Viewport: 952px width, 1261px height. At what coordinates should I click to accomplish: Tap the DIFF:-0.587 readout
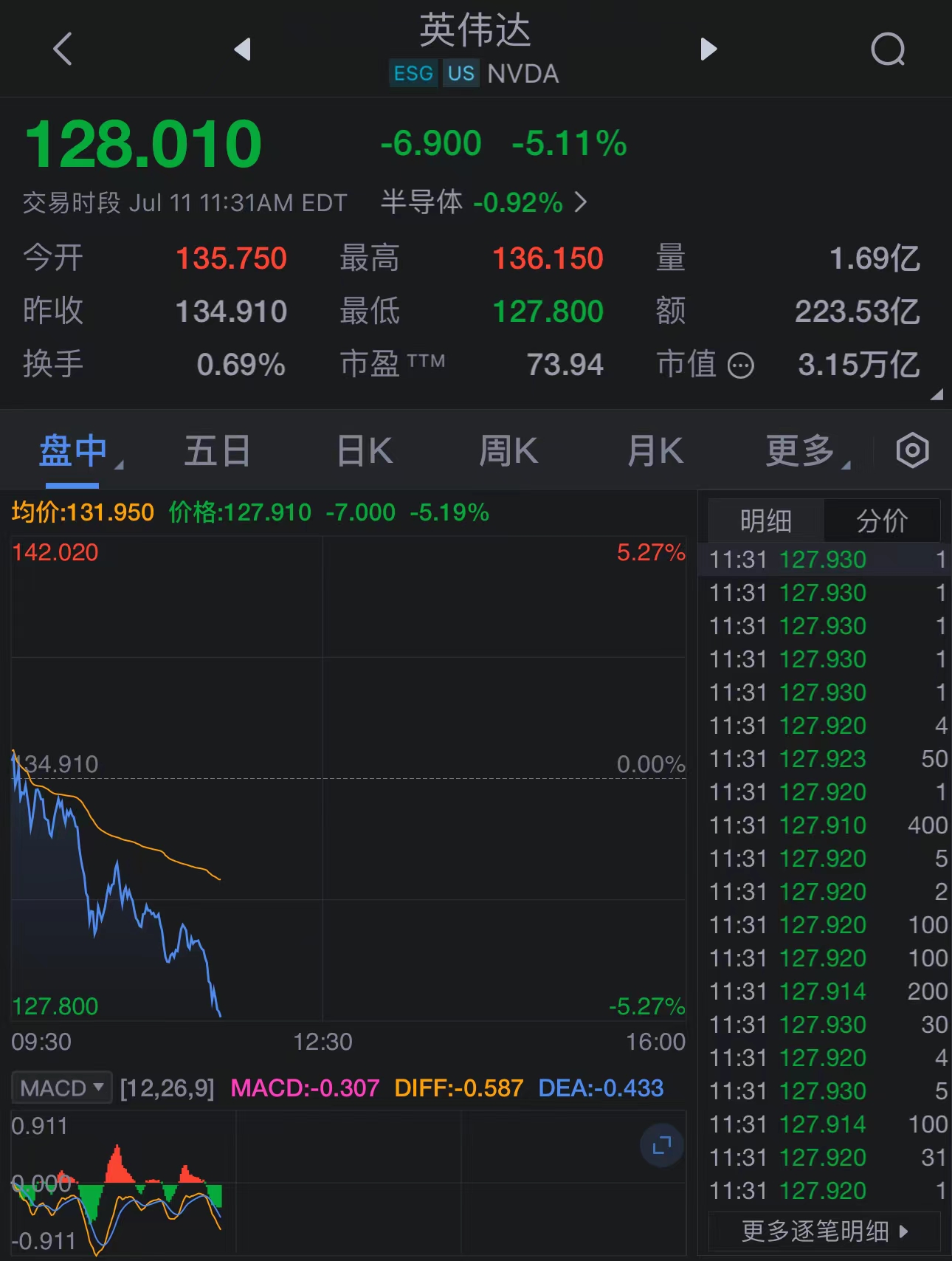458,1088
